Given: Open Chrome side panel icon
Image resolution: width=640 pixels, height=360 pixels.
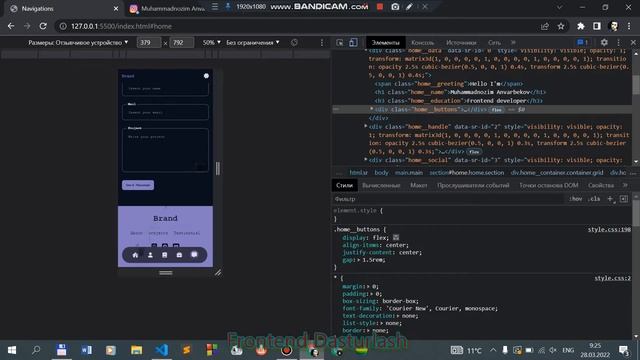Looking at the screenshot, I should [597, 26].
